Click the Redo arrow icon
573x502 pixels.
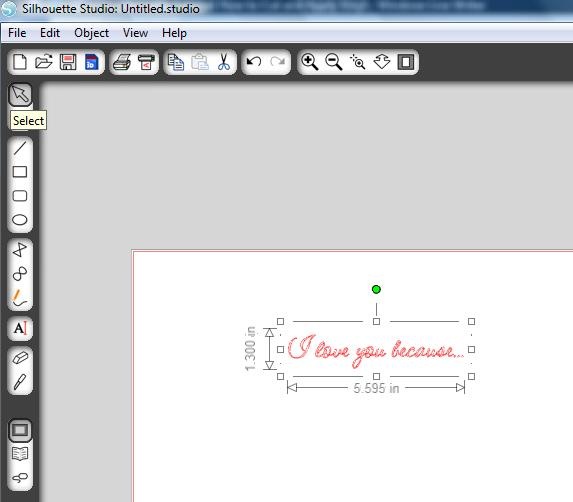(278, 61)
